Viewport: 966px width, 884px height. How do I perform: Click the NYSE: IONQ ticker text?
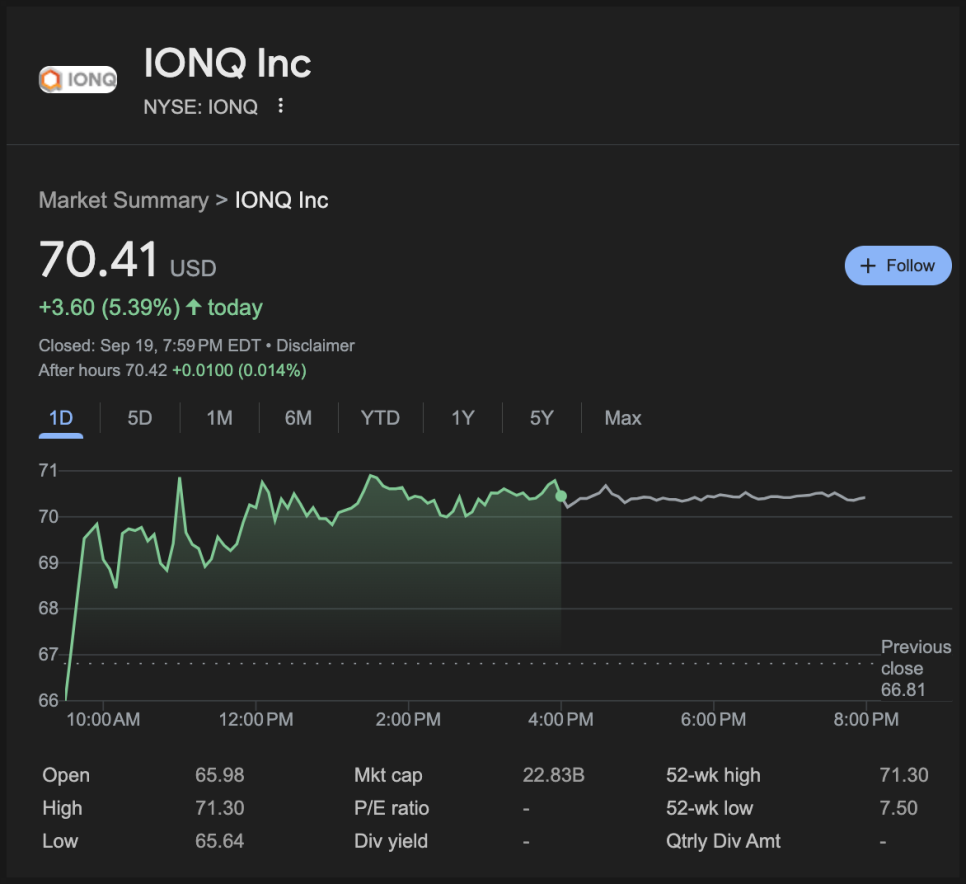coord(201,107)
